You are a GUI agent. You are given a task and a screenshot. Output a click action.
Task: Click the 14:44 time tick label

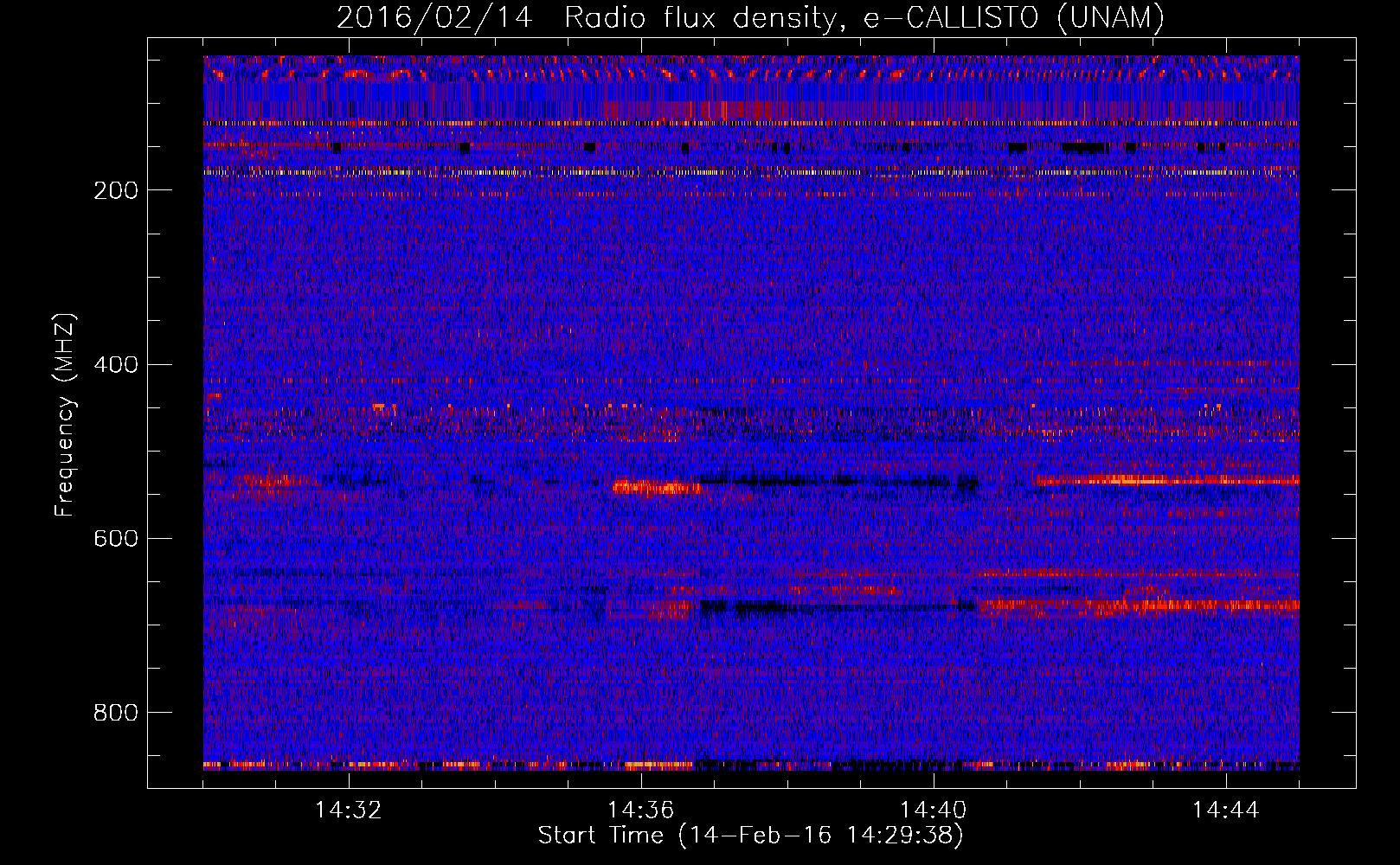click(x=1225, y=810)
